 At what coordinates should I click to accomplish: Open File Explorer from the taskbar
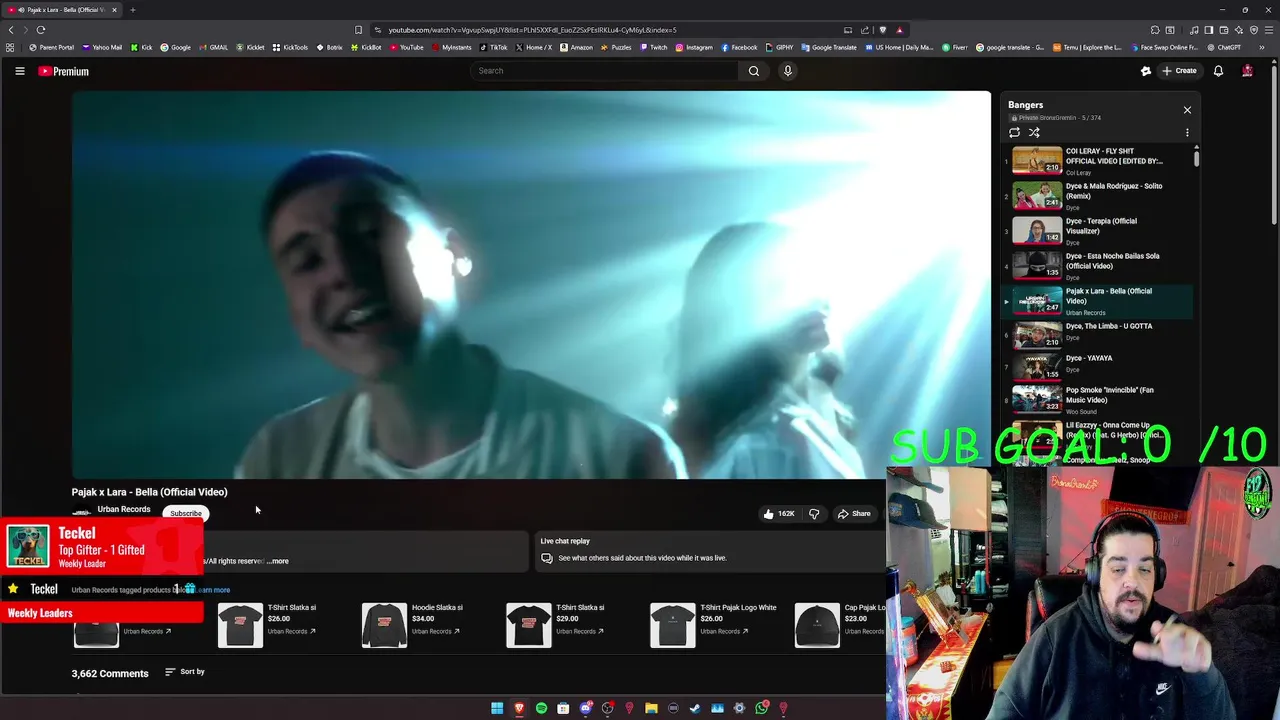tap(651, 708)
